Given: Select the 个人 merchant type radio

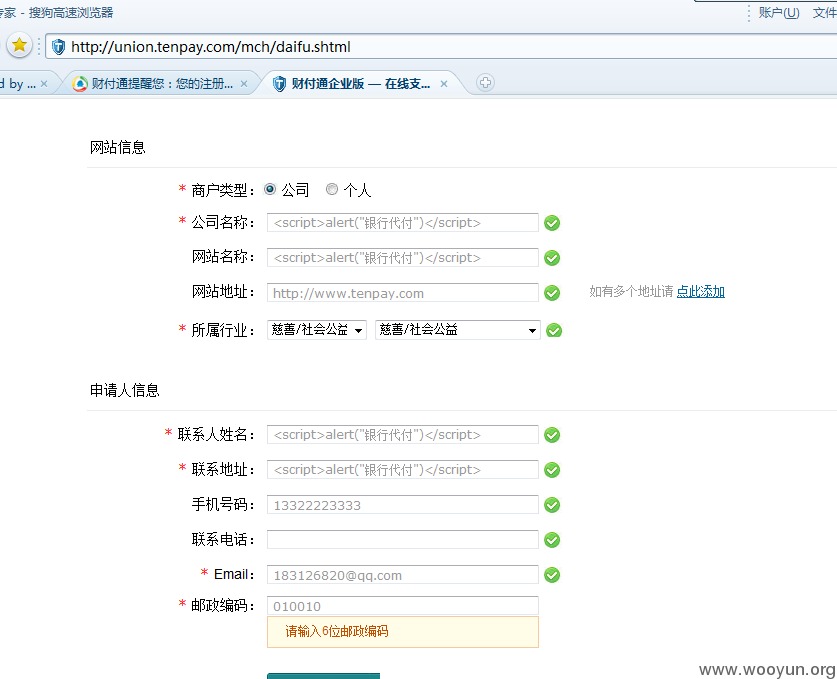Looking at the screenshot, I should click(332, 189).
